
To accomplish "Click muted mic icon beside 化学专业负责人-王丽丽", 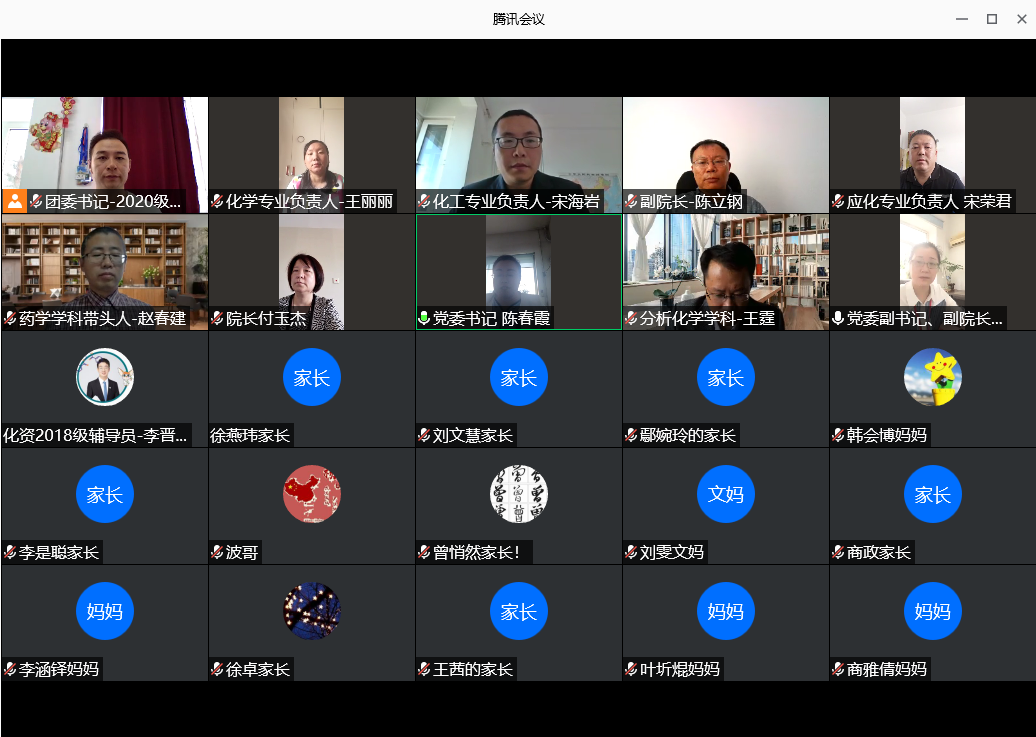I will 218,202.
